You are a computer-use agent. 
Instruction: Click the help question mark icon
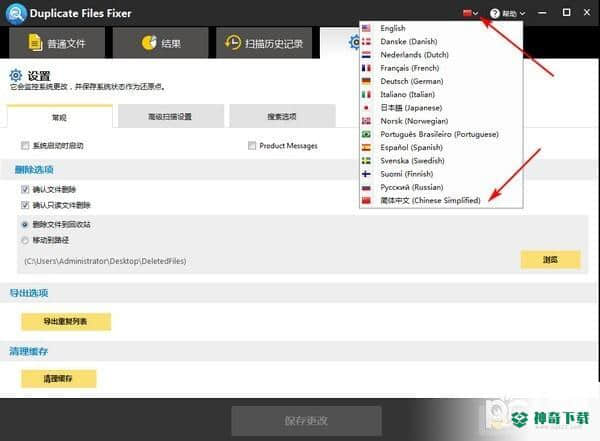click(x=495, y=13)
